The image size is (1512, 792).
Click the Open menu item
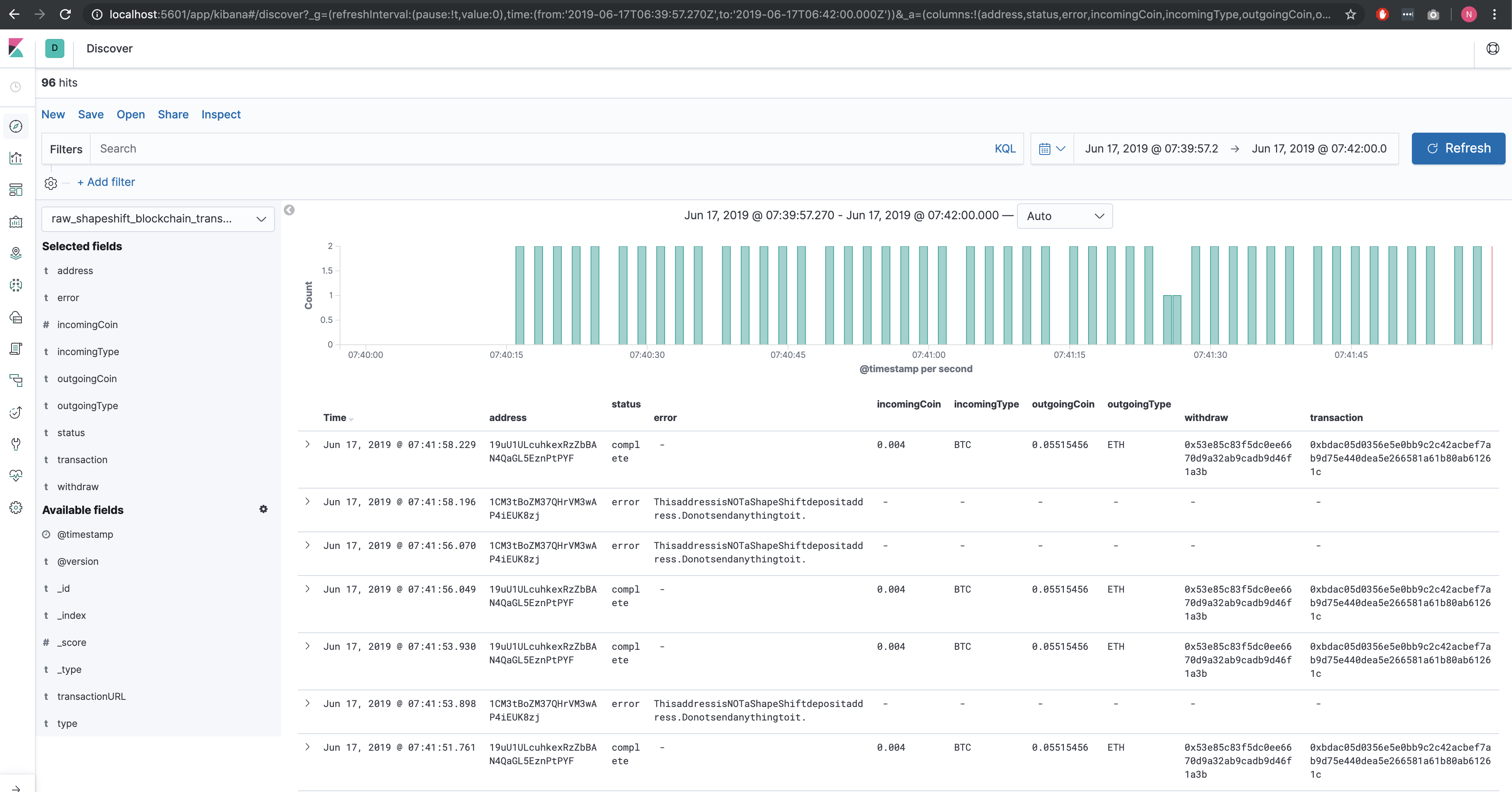131,114
